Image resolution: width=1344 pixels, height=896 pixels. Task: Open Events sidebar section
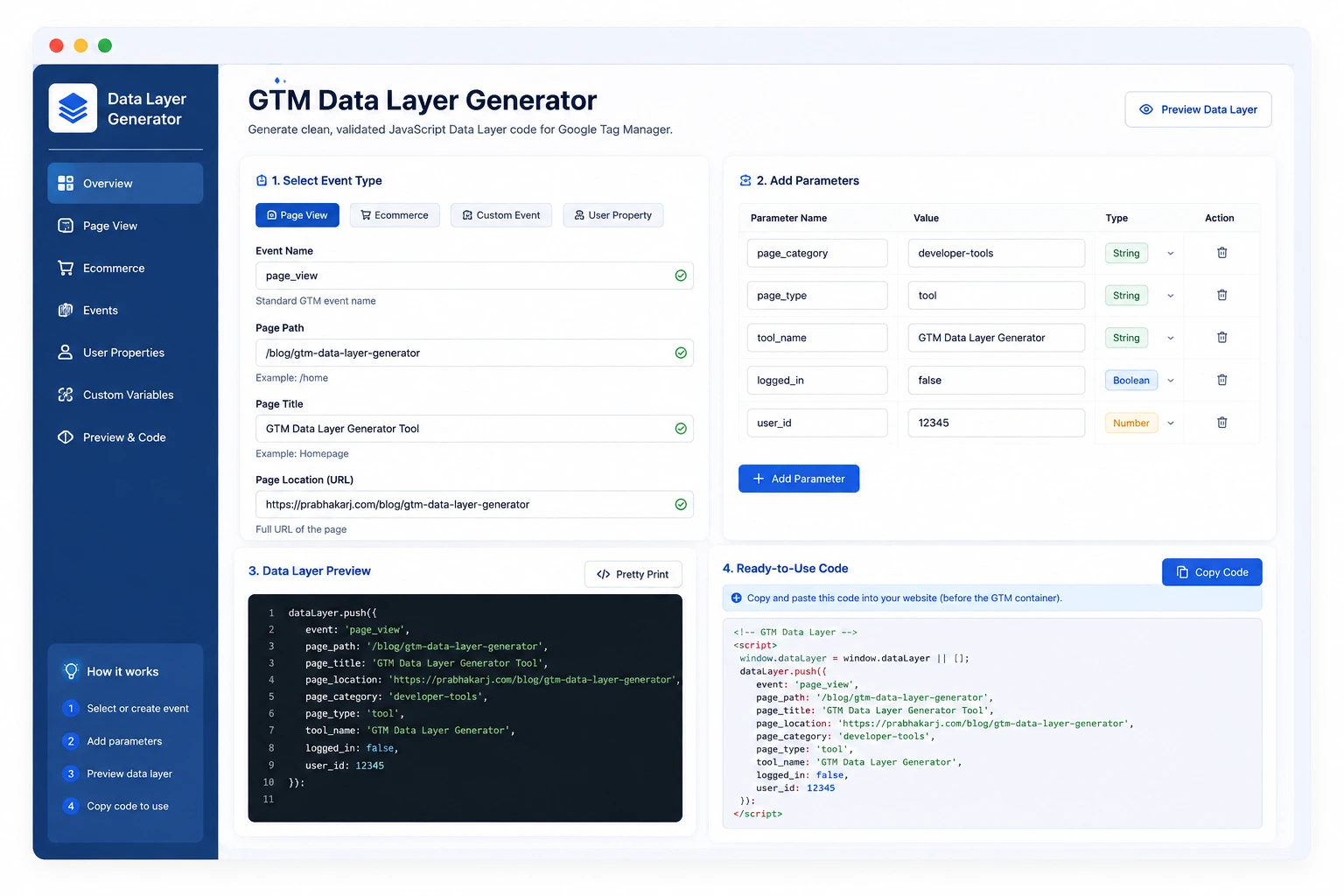tap(125, 311)
